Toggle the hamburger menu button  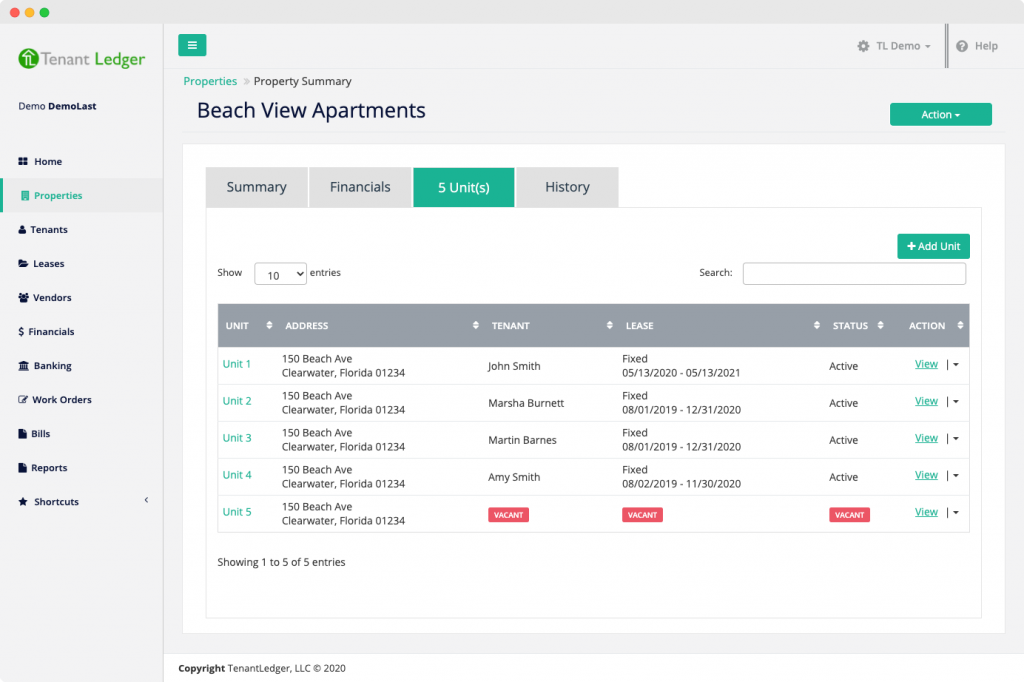click(192, 45)
